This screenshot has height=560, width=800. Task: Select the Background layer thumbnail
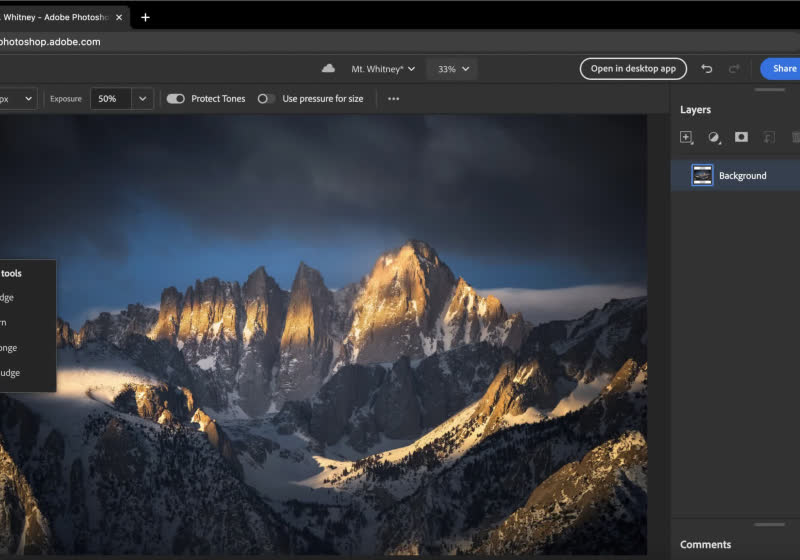tap(702, 175)
